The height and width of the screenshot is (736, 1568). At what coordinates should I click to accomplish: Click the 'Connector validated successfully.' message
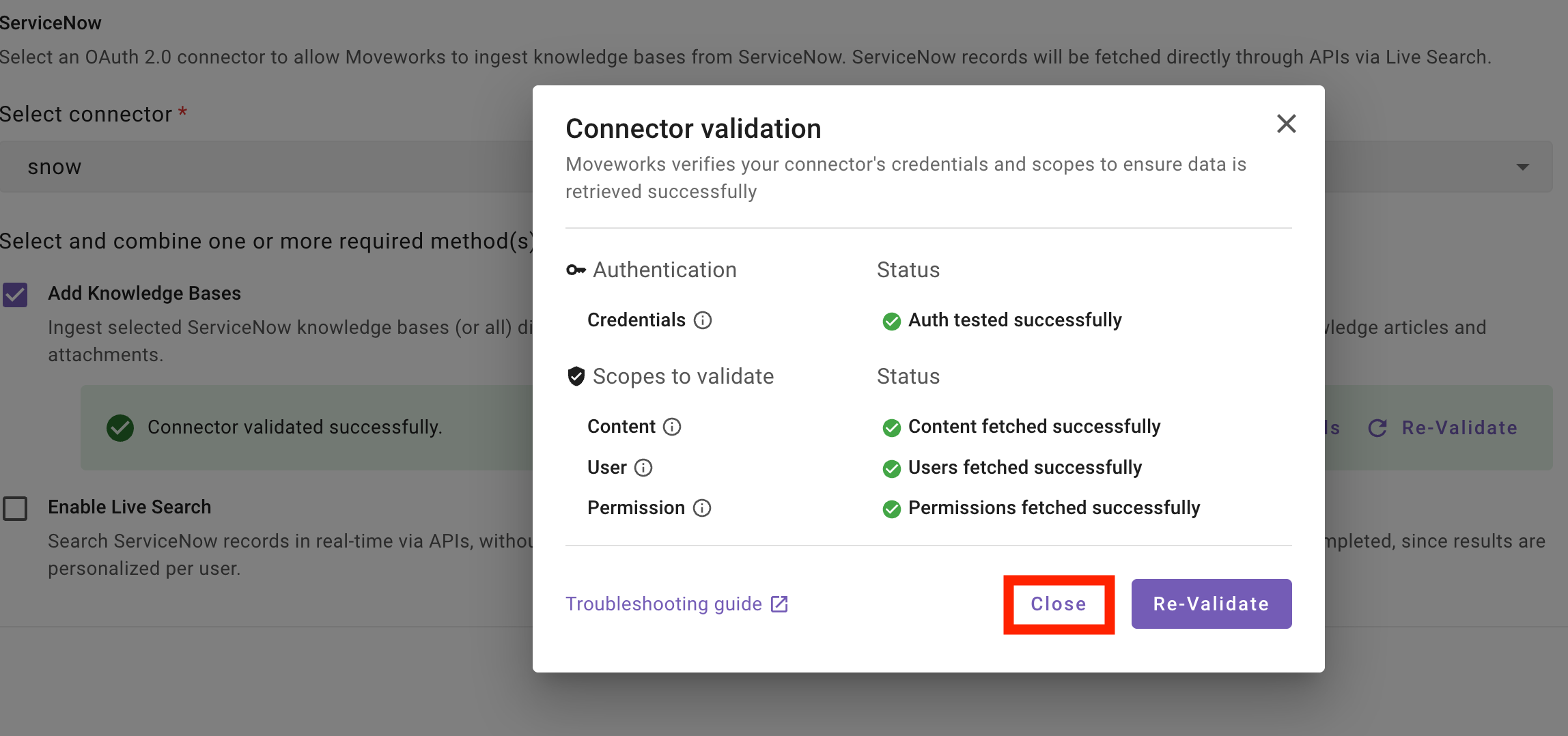pos(295,427)
